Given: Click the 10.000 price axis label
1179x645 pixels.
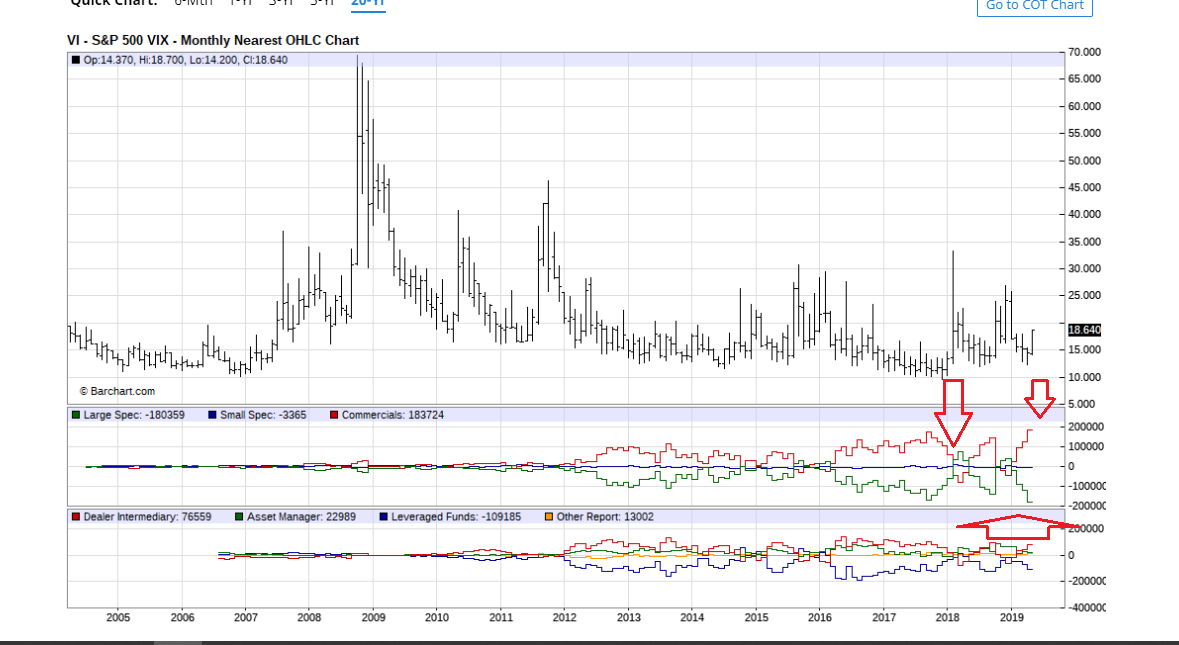Looking at the screenshot, I should point(1084,377).
